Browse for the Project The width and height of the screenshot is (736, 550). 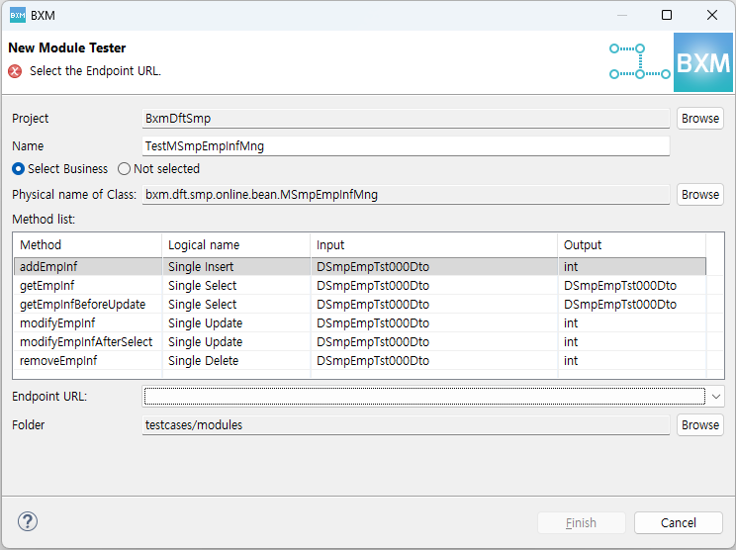click(x=700, y=118)
